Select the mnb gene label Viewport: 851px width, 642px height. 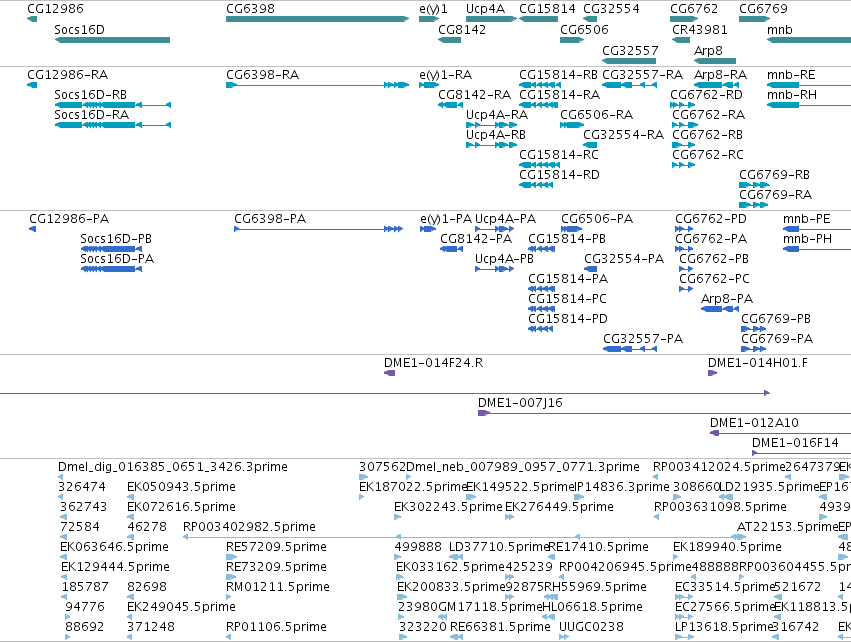pos(780,29)
